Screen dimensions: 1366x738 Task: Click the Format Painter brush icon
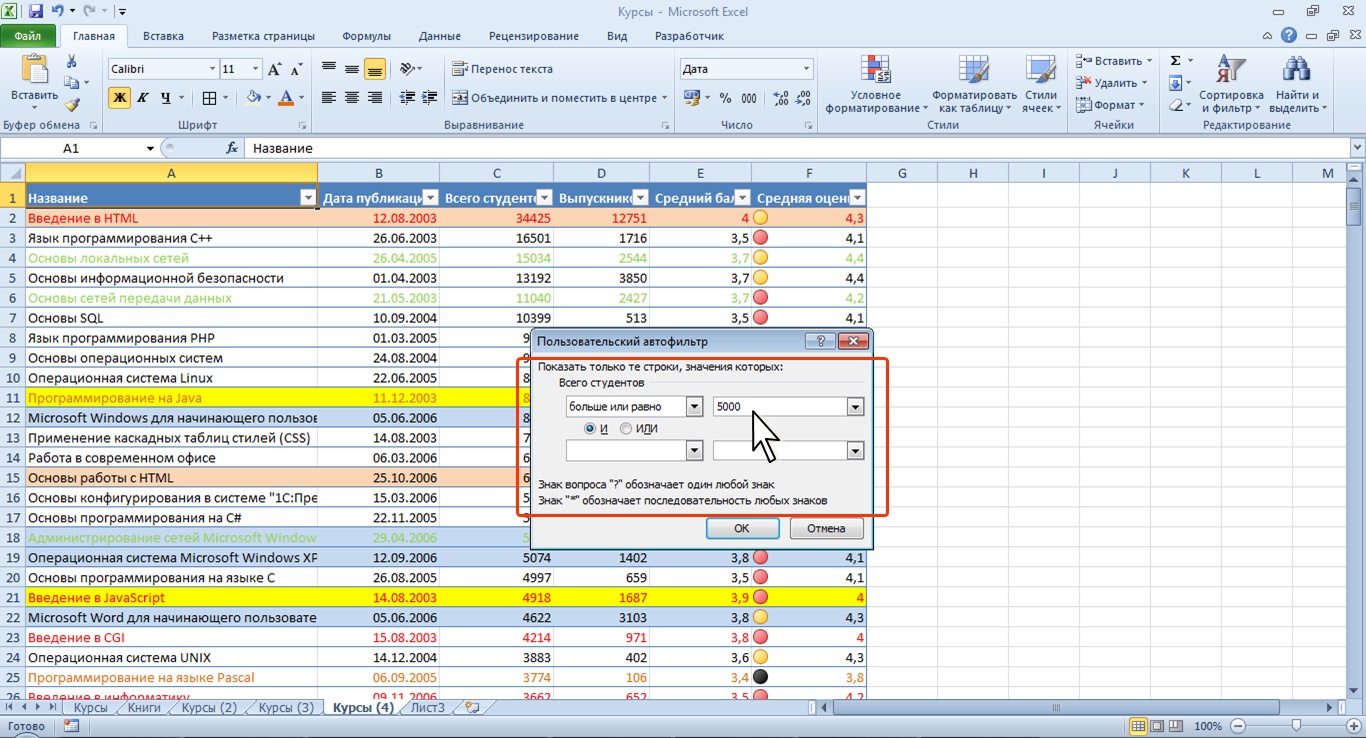point(72,104)
